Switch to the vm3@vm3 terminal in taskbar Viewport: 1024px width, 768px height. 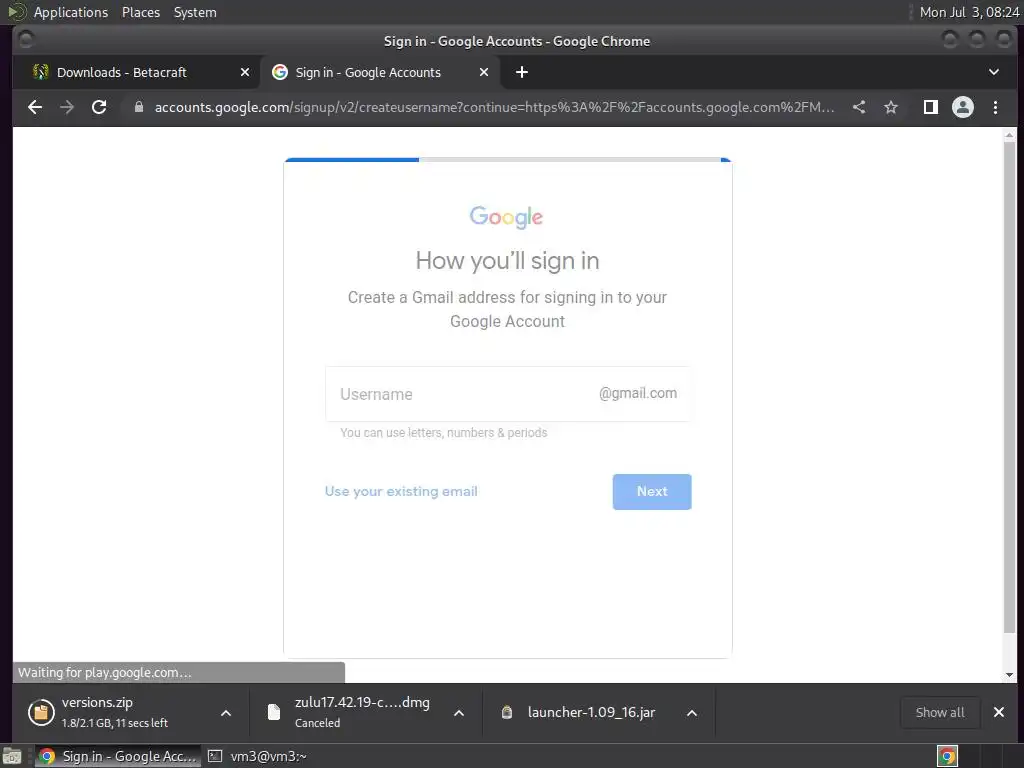tap(258, 756)
